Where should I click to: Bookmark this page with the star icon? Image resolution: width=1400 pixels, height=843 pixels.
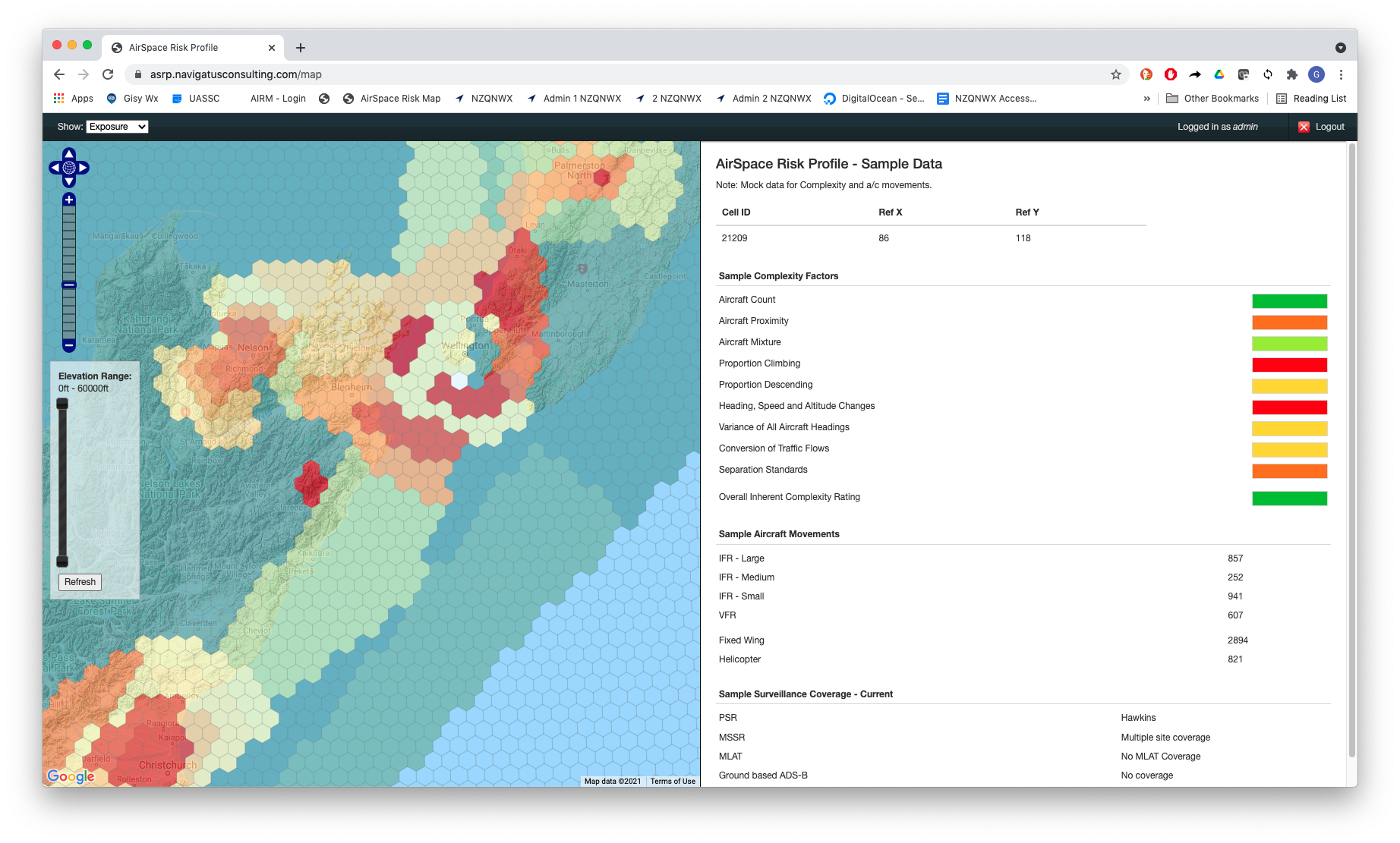1116,74
